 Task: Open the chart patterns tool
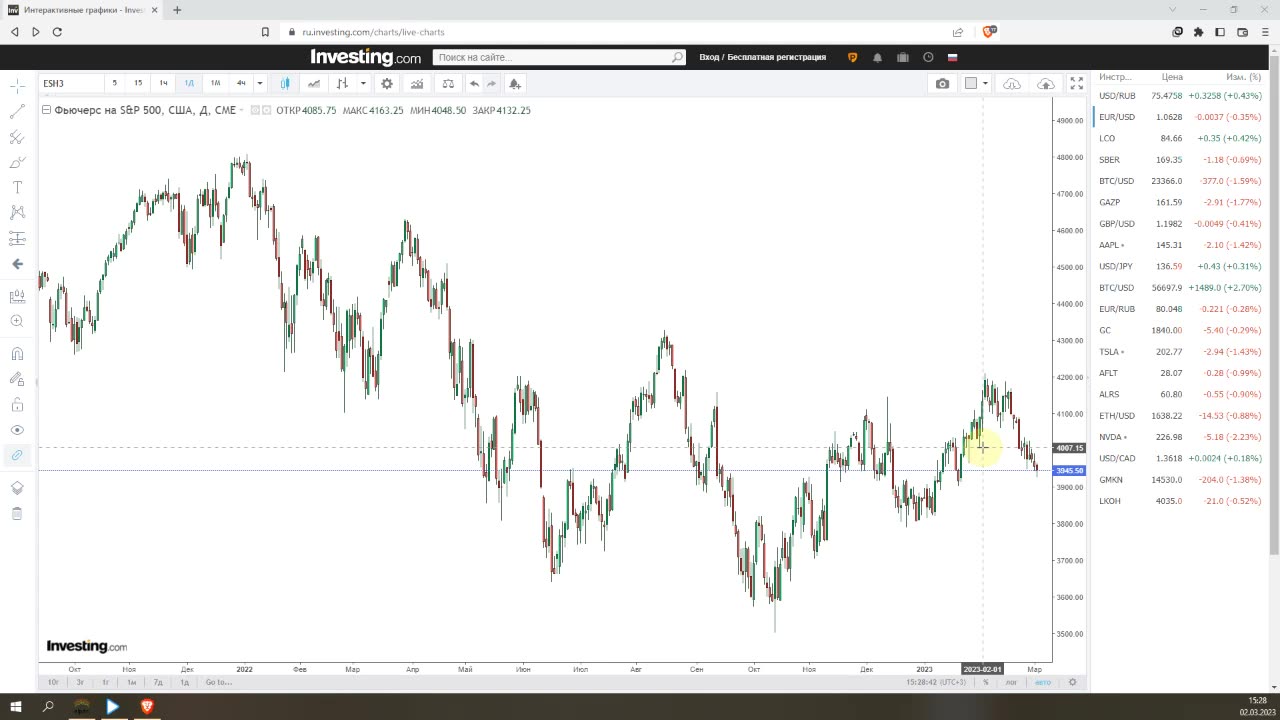(x=17, y=212)
